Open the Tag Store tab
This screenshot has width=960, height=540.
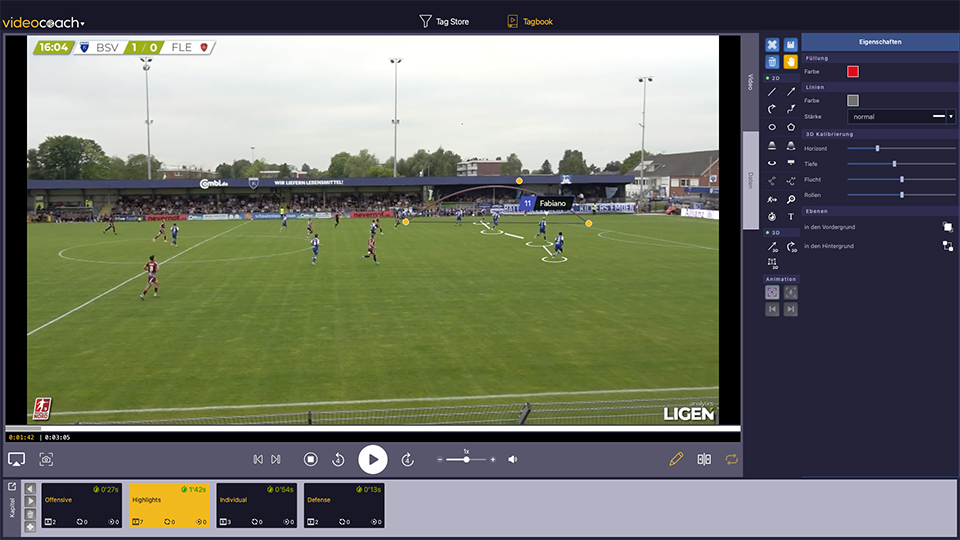(444, 21)
